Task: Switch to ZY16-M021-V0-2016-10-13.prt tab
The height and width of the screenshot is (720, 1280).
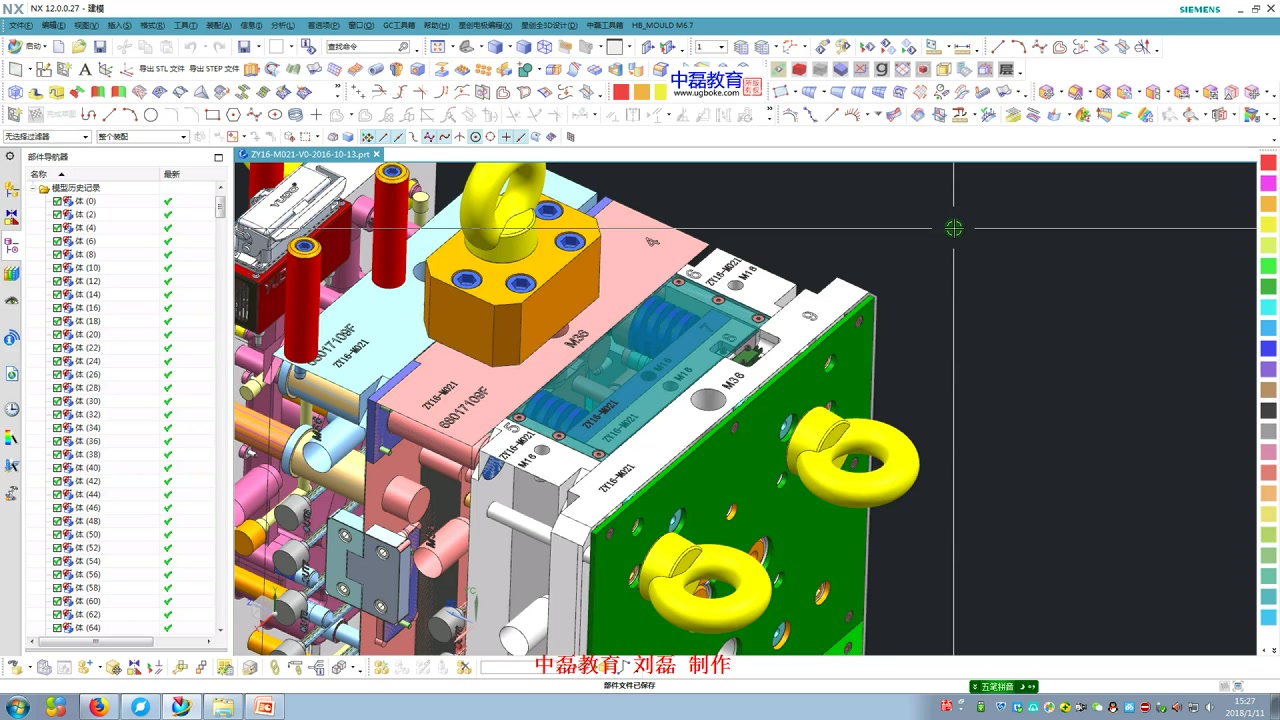Action: [x=310, y=155]
